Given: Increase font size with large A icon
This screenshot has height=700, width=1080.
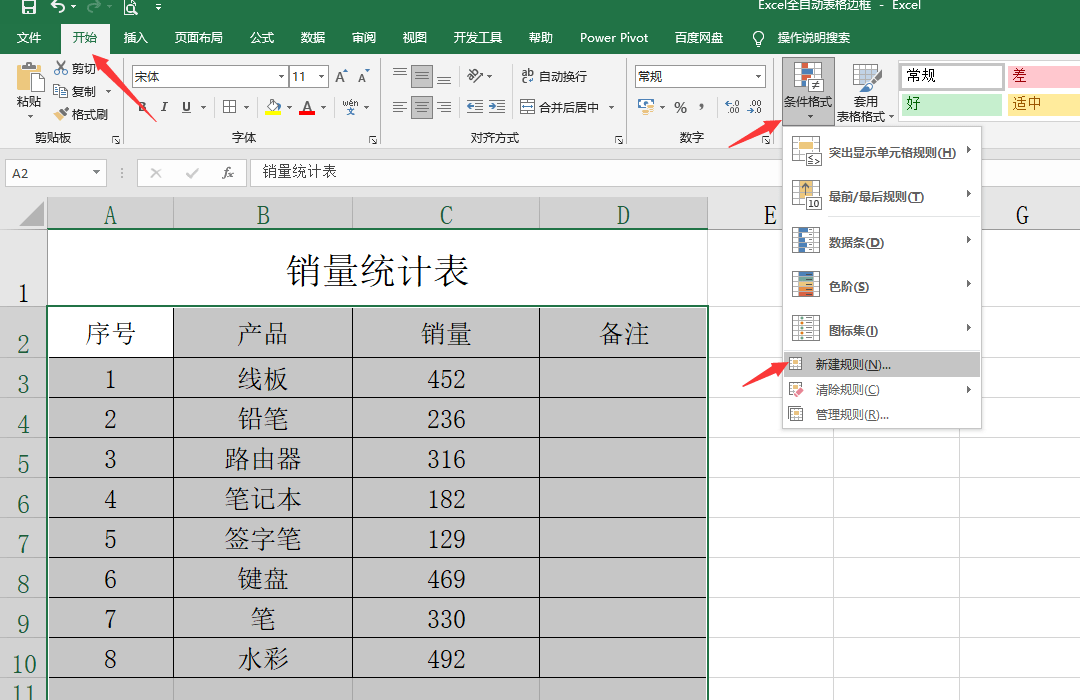Looking at the screenshot, I should [341, 76].
